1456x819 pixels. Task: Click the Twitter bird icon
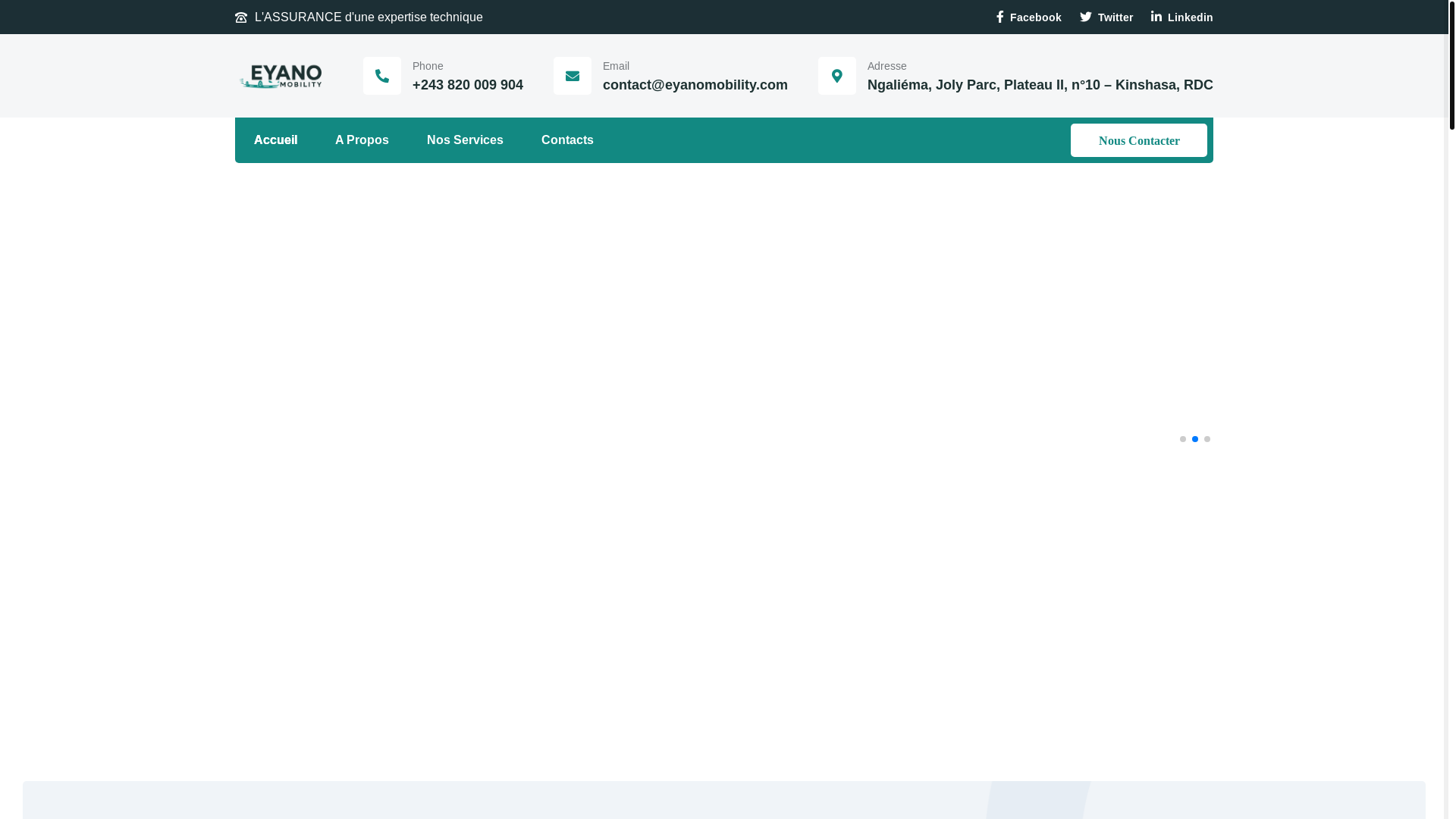(x=1086, y=17)
